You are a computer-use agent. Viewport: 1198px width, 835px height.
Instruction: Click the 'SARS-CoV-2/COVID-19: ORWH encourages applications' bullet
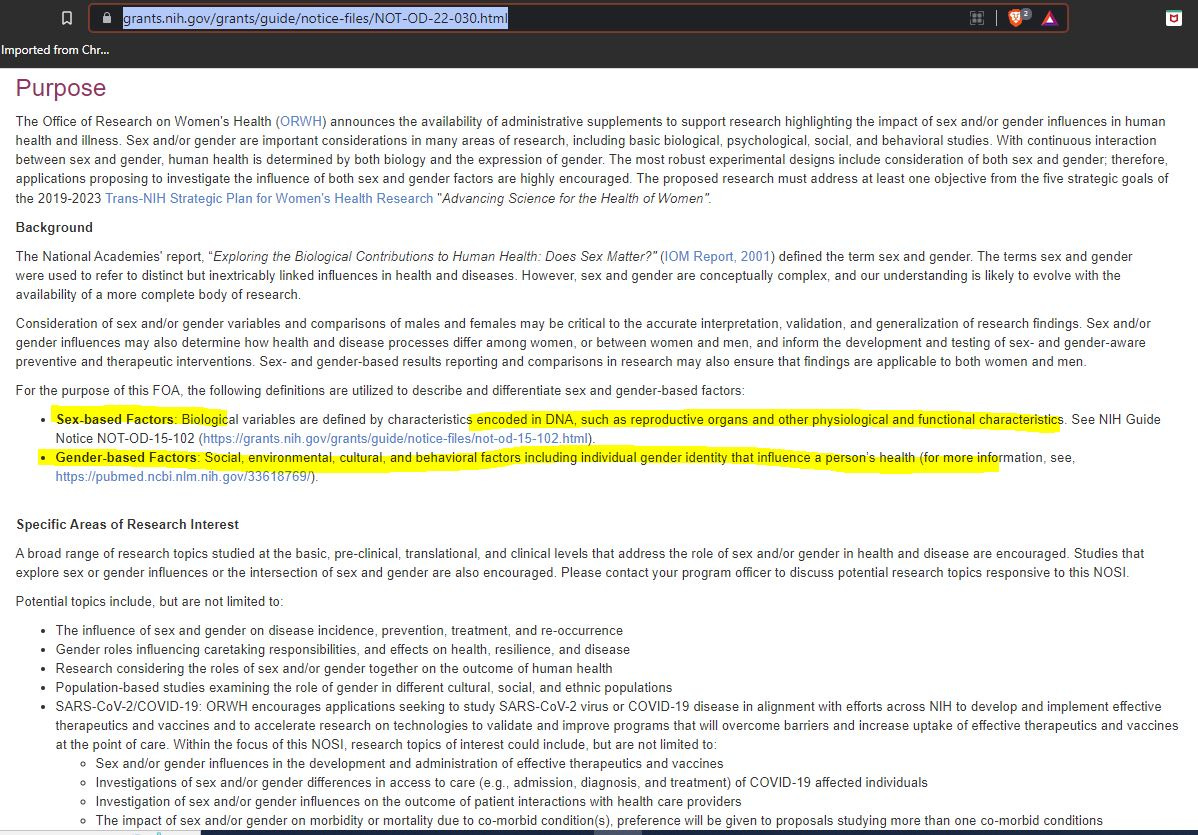(x=617, y=726)
